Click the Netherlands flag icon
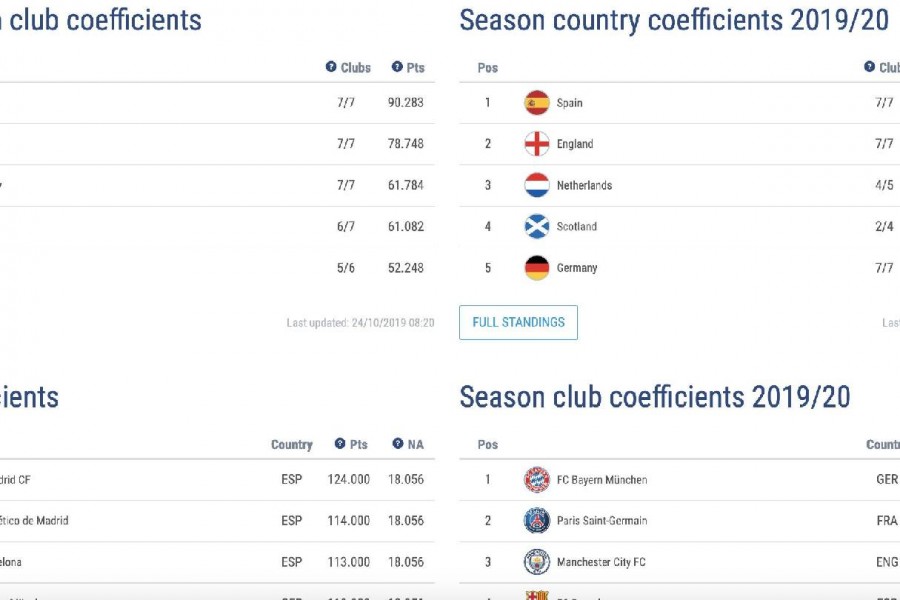This screenshot has width=900, height=600. [x=537, y=185]
